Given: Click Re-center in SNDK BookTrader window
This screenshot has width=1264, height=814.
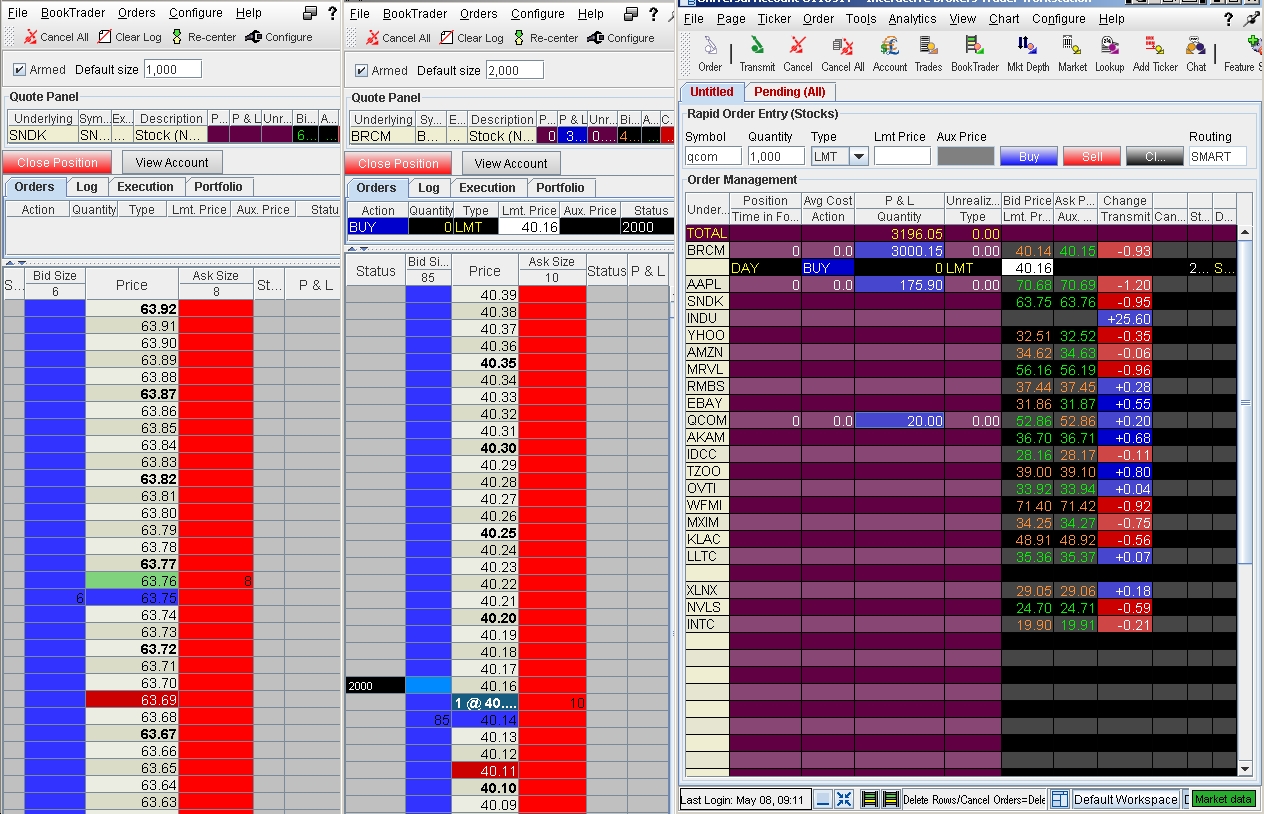Looking at the screenshot, I should click(x=205, y=37).
